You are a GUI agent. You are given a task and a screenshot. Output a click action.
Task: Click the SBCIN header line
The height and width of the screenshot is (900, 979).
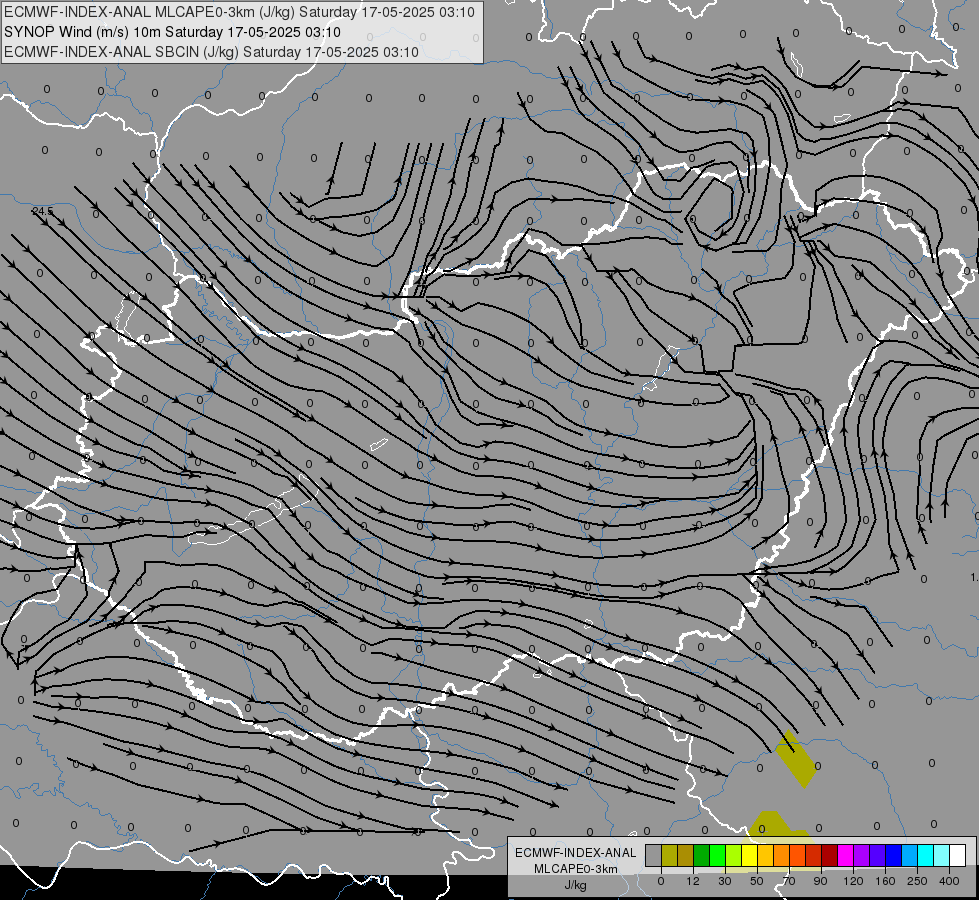point(211,52)
